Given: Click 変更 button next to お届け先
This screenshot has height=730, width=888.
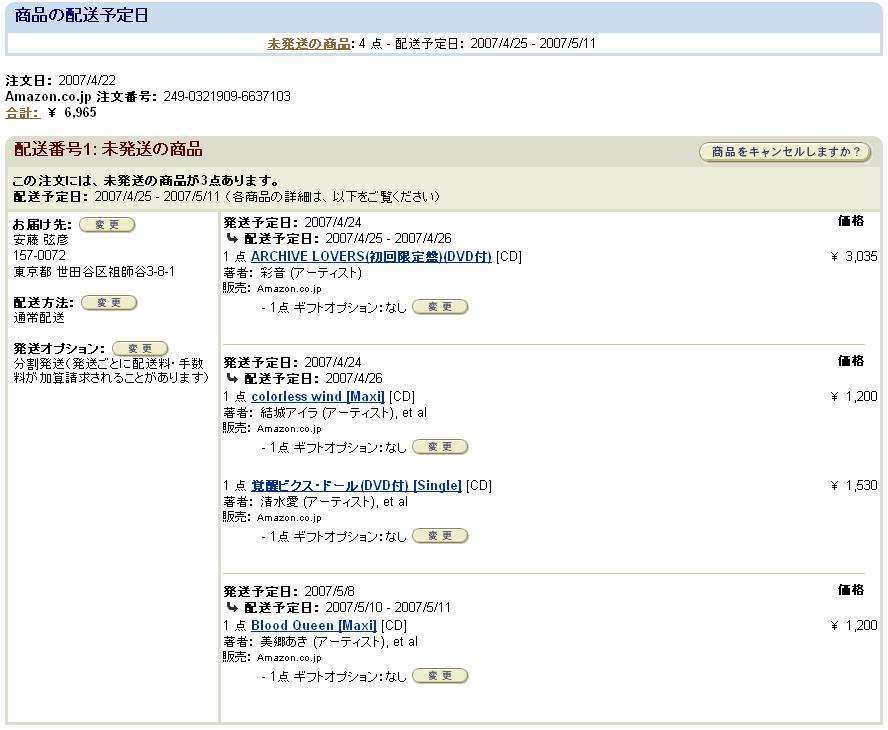Looking at the screenshot, I should point(107,225).
